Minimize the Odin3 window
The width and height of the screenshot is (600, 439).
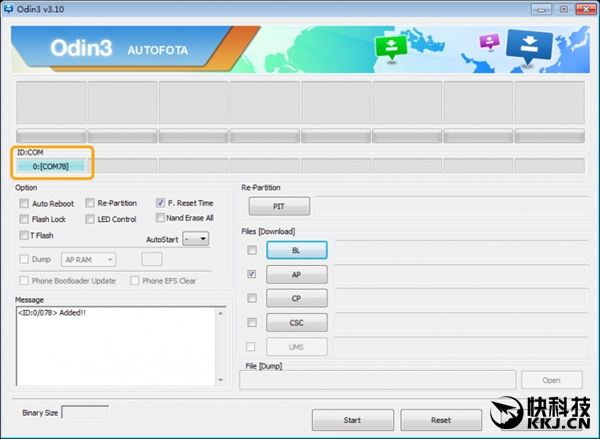[x=541, y=9]
